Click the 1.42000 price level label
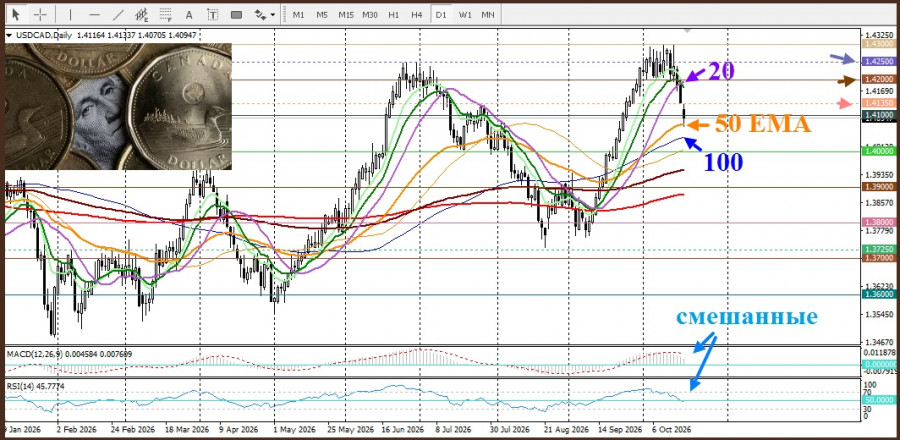The height and width of the screenshot is (440, 900). pos(879,80)
